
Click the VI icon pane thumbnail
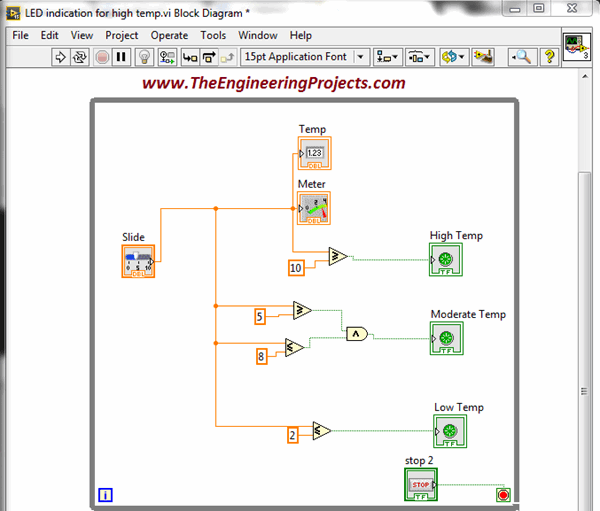[577, 47]
